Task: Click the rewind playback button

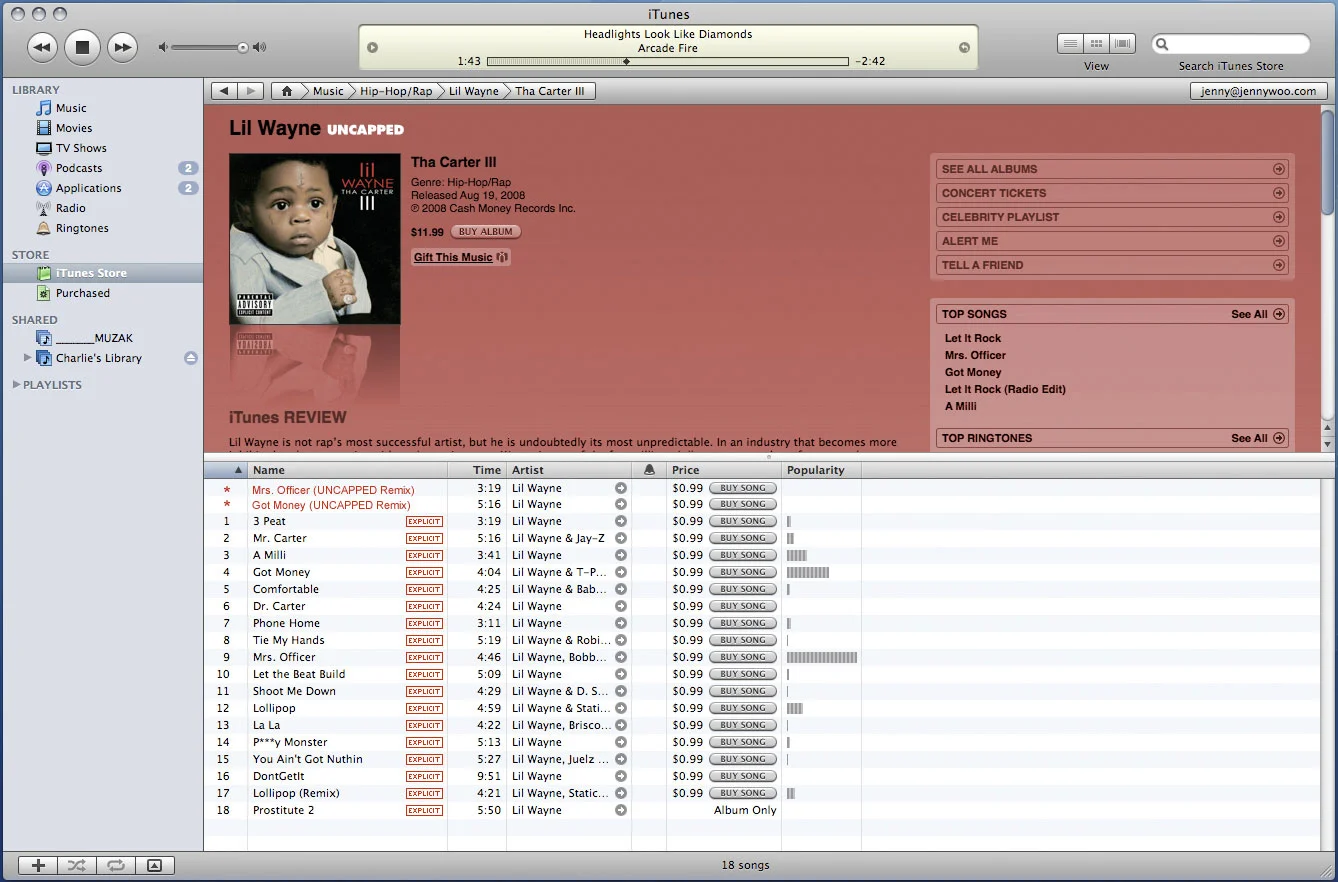Action: [x=42, y=46]
